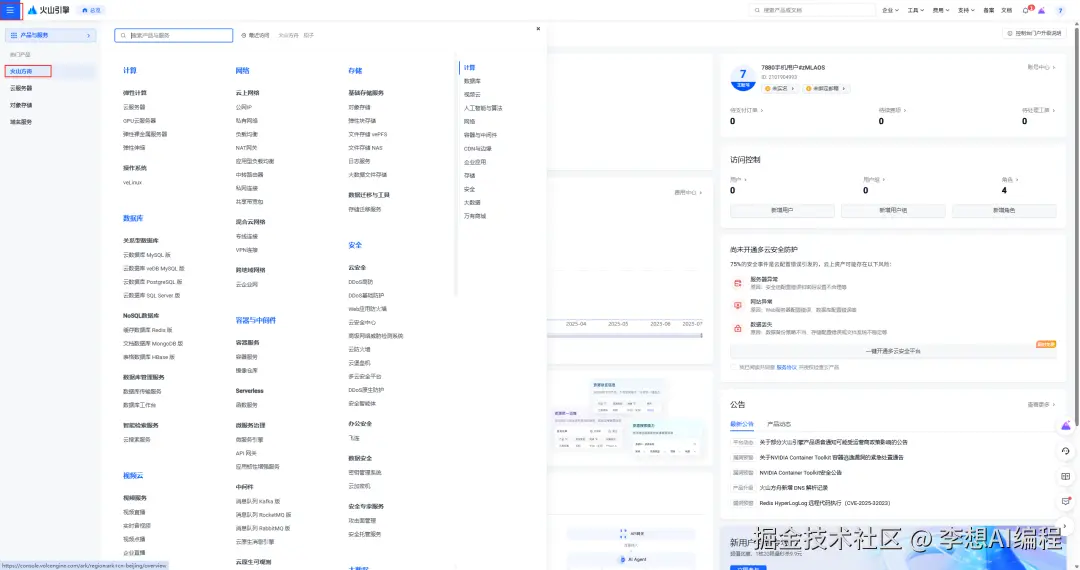The width and height of the screenshot is (1080, 570).
Task: Open the 工具 dropdown menu
Action: coord(915,10)
